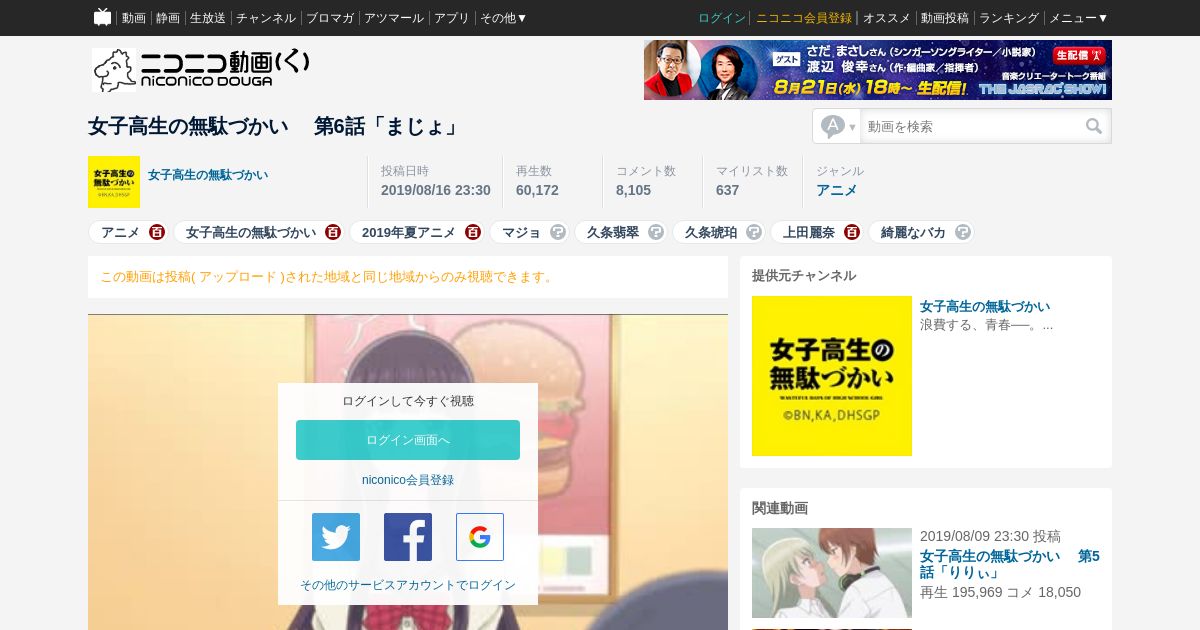This screenshot has height=630, width=1200.
Task: Click the ログイン link in top bar
Action: click(722, 18)
